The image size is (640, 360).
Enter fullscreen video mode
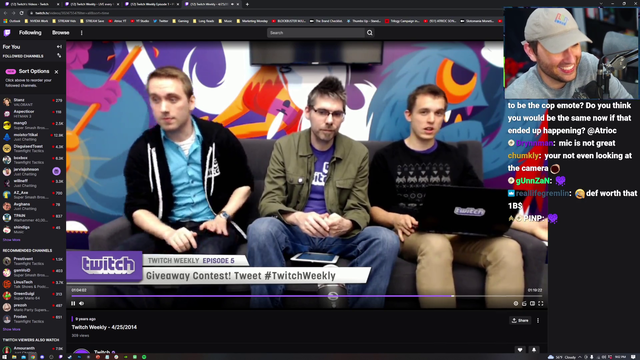coord(541,303)
